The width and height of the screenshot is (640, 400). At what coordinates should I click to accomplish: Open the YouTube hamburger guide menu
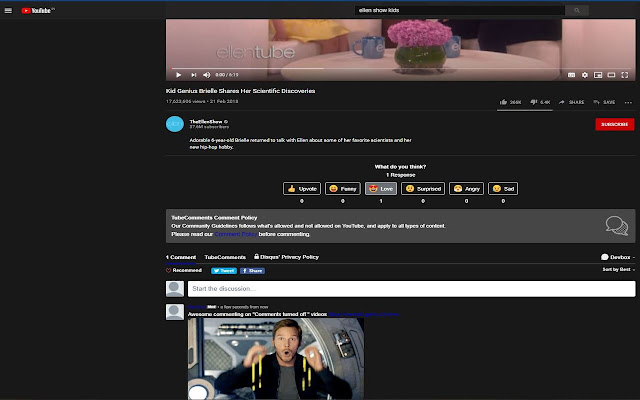pos(8,11)
